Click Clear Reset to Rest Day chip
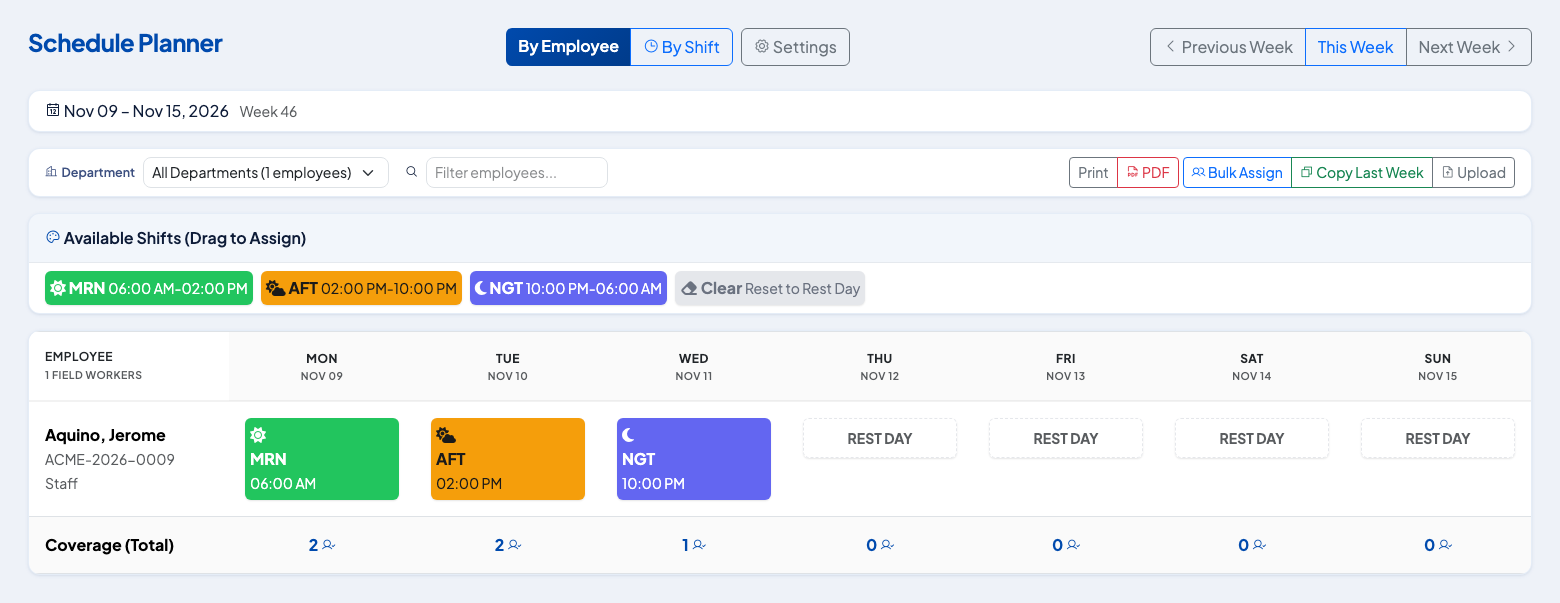 [770, 288]
